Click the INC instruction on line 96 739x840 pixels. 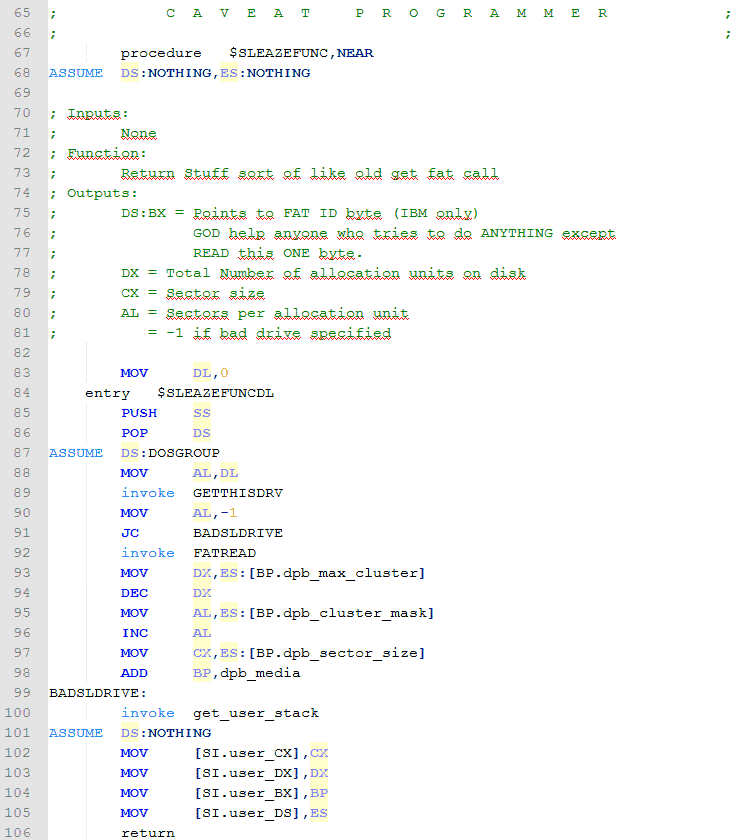(134, 633)
